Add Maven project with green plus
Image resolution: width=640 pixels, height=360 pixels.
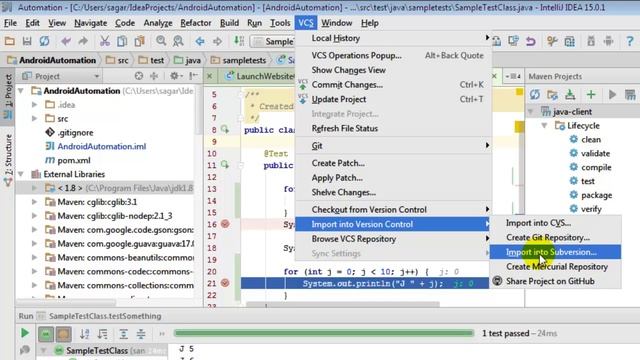click(x=591, y=95)
